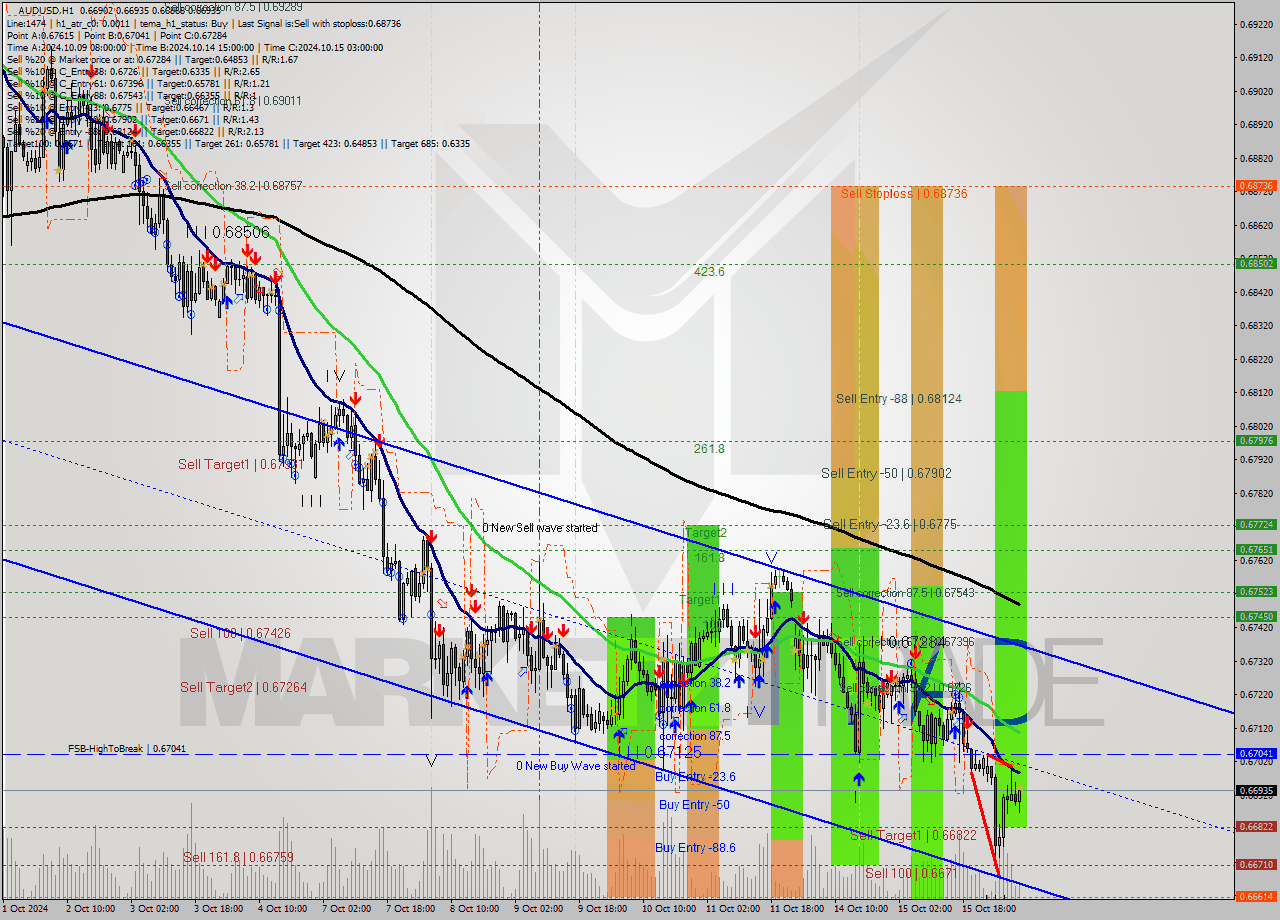Click the green 0.68502 price axis tag
Viewport: 1280px width, 920px height.
[x=1256, y=263]
